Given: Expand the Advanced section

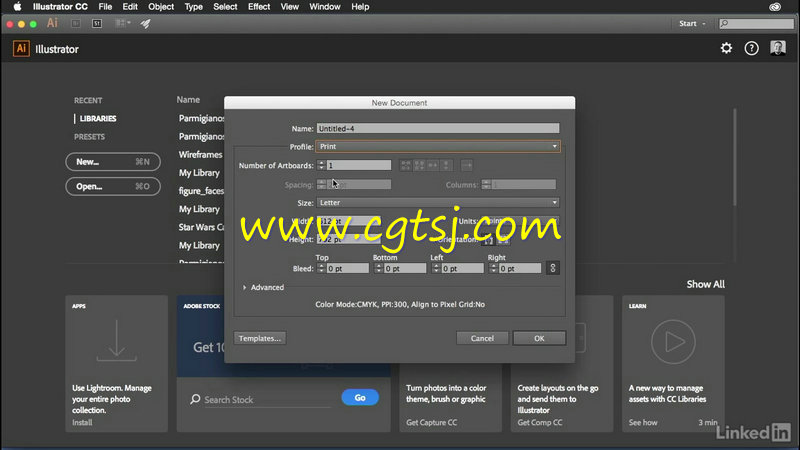Looking at the screenshot, I should click(263, 287).
